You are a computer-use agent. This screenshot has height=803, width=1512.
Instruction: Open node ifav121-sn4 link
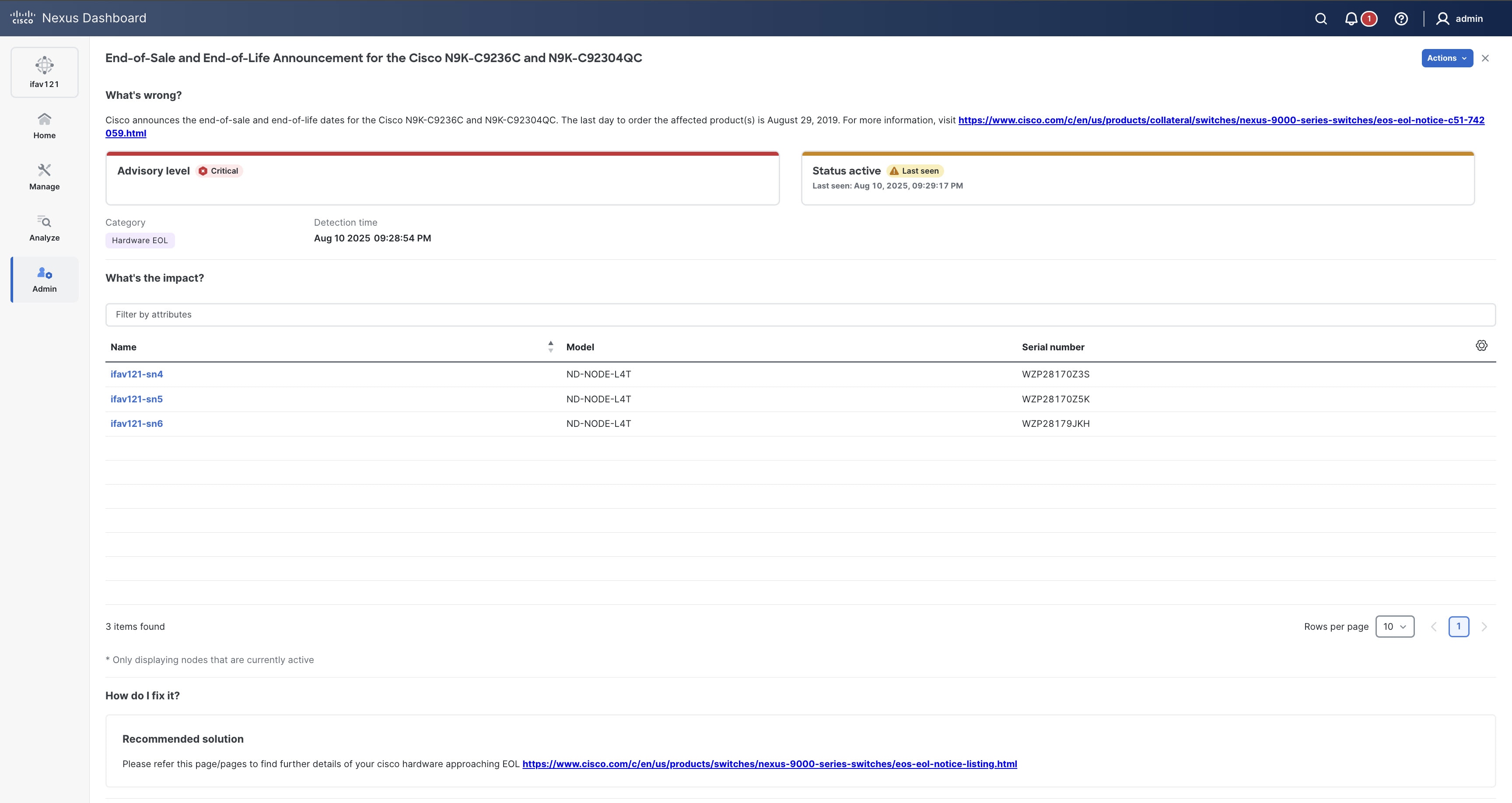pyautogui.click(x=137, y=374)
